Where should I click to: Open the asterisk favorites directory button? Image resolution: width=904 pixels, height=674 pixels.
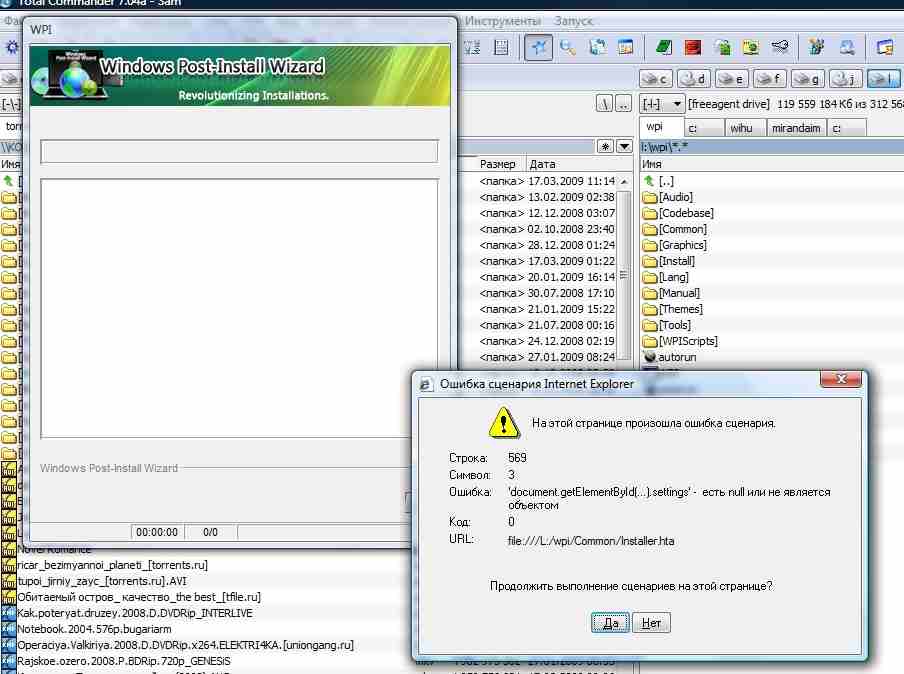tap(605, 146)
